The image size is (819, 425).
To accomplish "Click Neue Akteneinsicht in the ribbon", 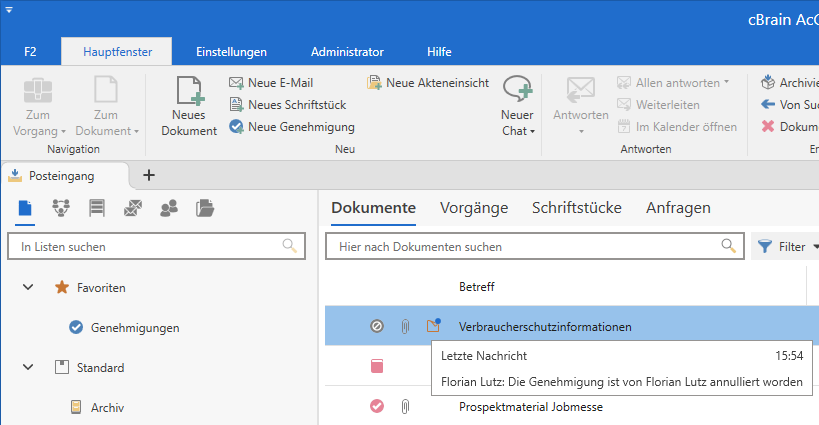I will click(427, 83).
